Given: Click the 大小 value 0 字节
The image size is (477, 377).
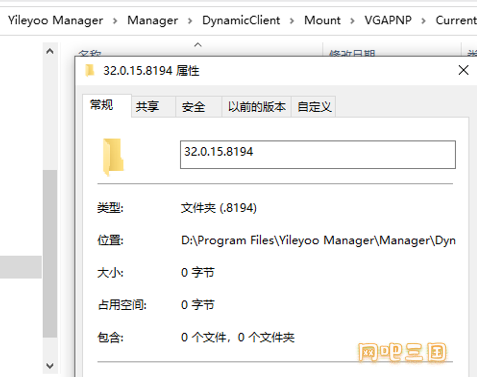Looking at the screenshot, I should point(198,273).
